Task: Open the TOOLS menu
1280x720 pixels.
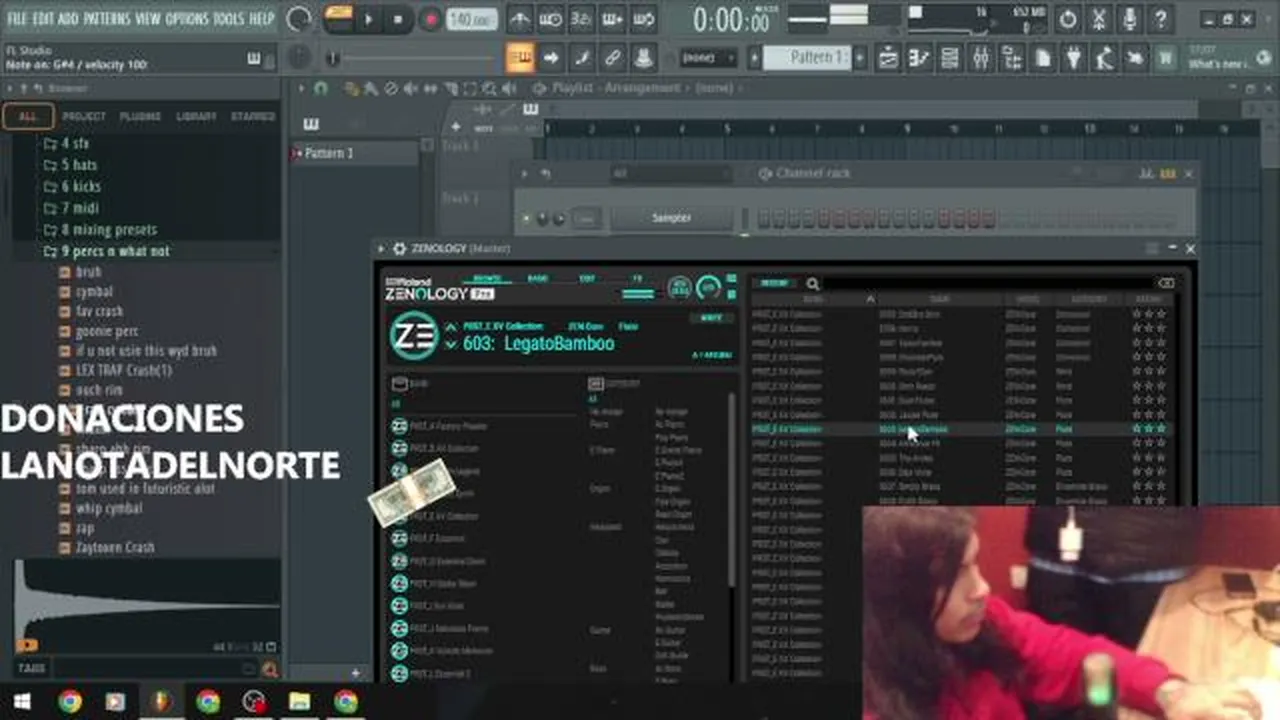Action: coord(229,19)
